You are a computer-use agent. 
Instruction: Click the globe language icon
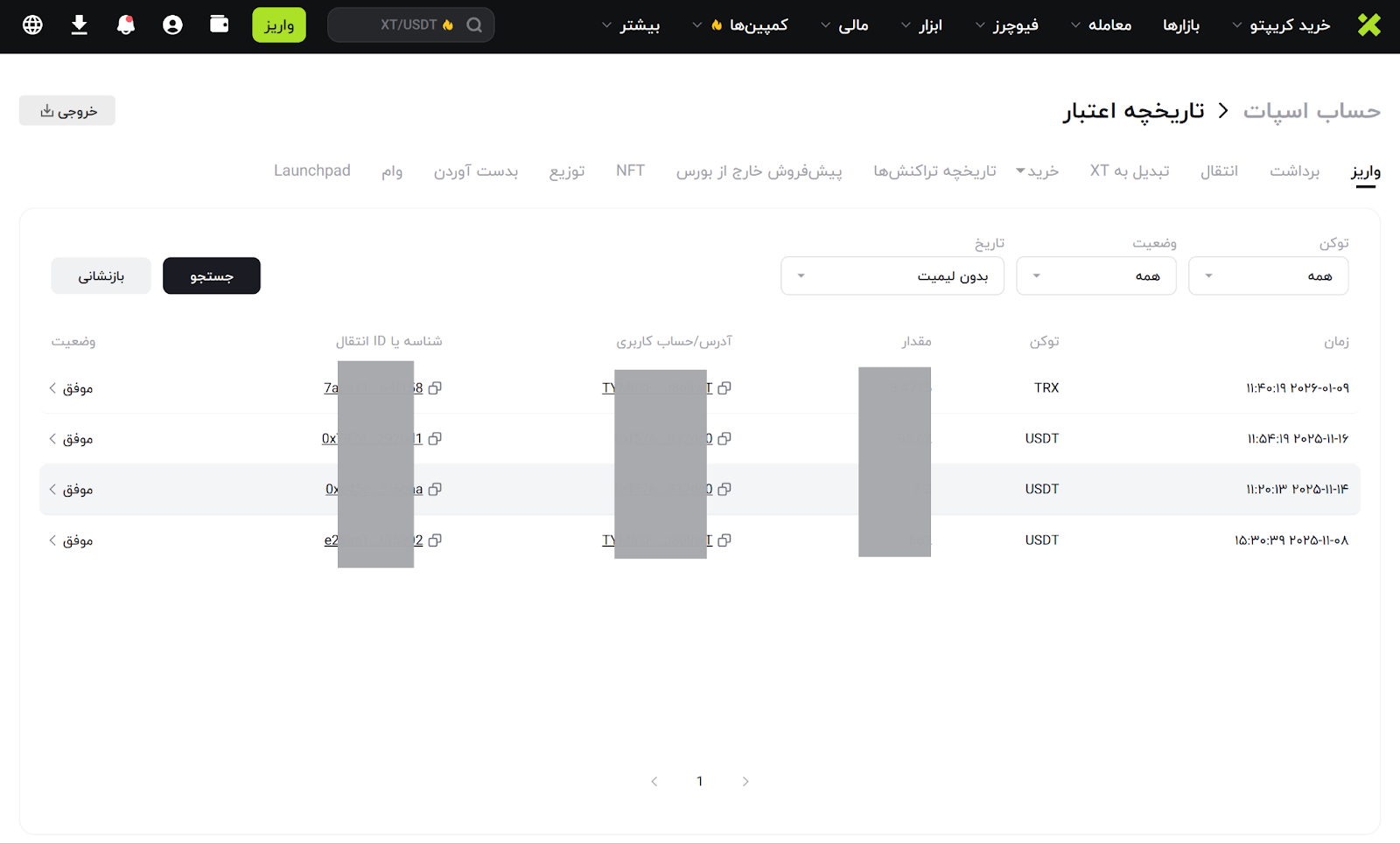pyautogui.click(x=32, y=24)
